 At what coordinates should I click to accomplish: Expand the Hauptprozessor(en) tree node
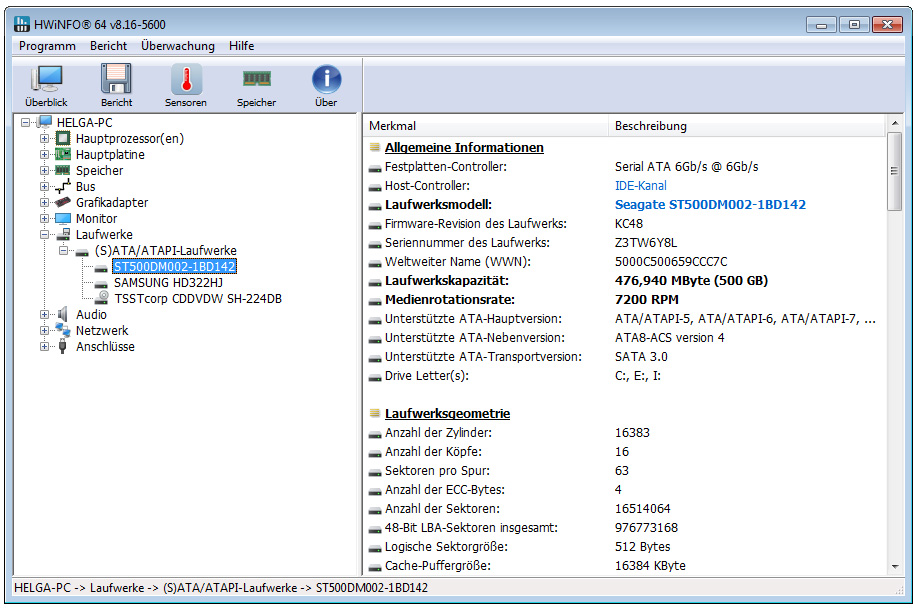tap(44, 139)
